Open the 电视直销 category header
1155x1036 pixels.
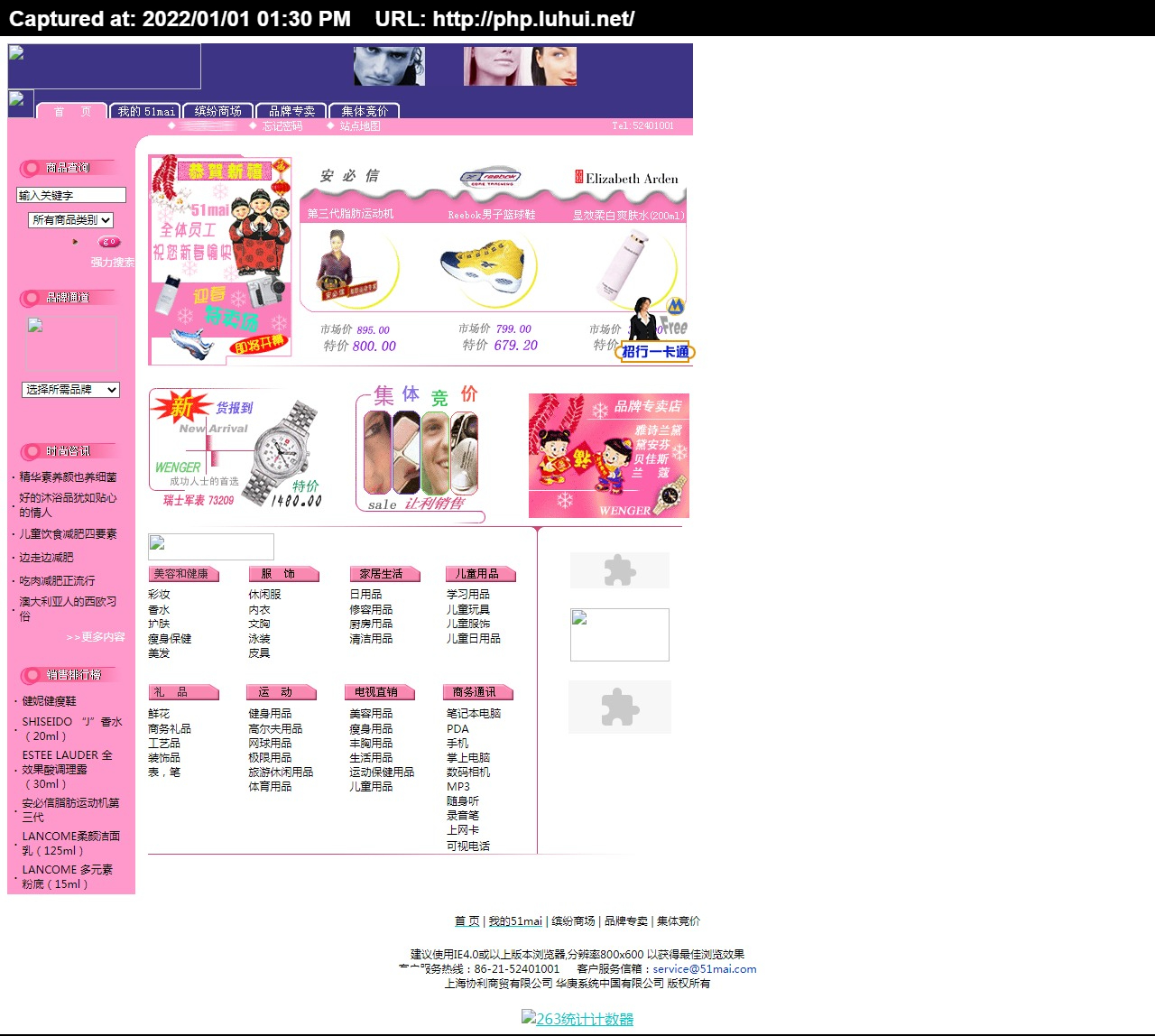[379, 692]
